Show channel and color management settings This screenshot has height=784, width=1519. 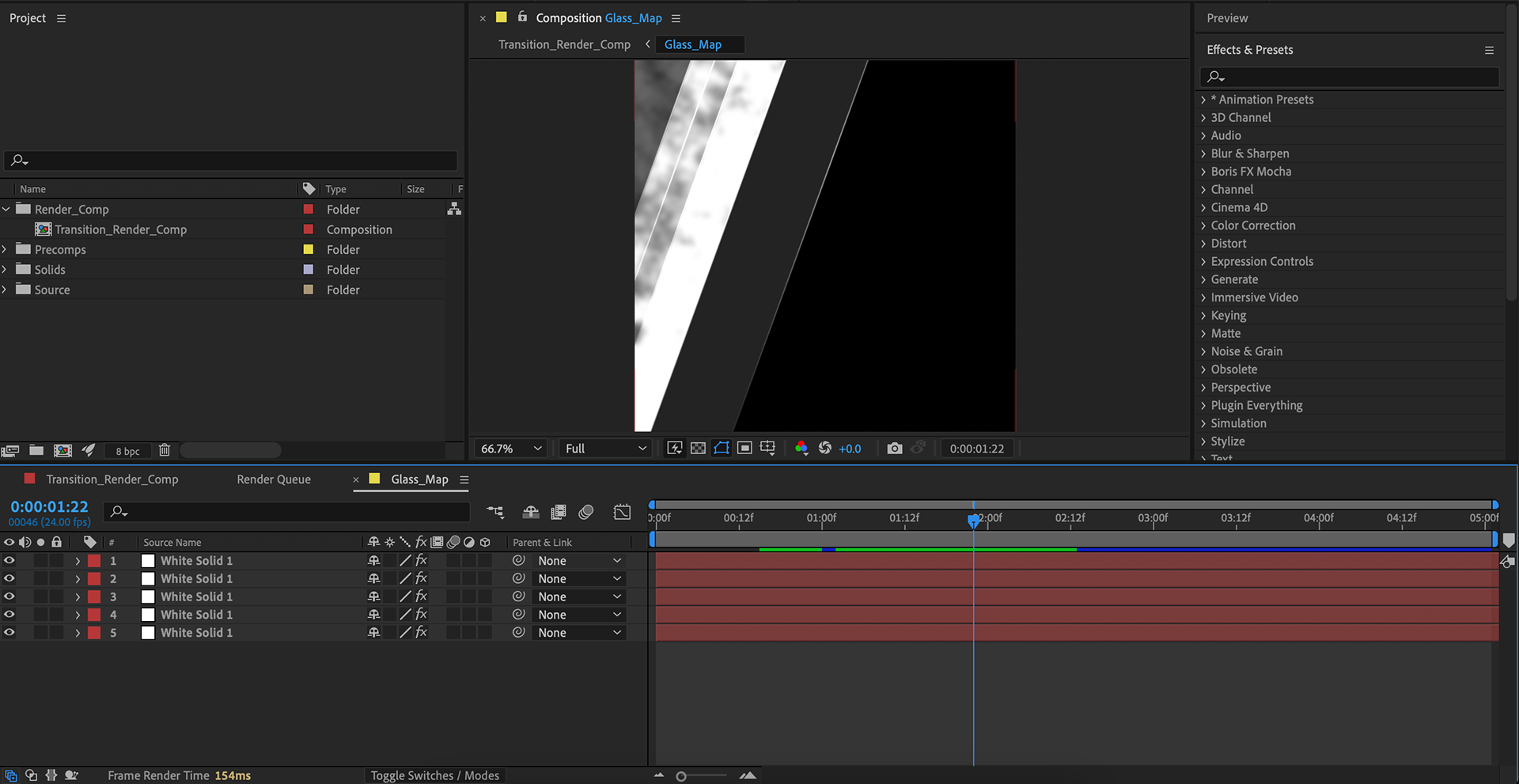pos(801,449)
